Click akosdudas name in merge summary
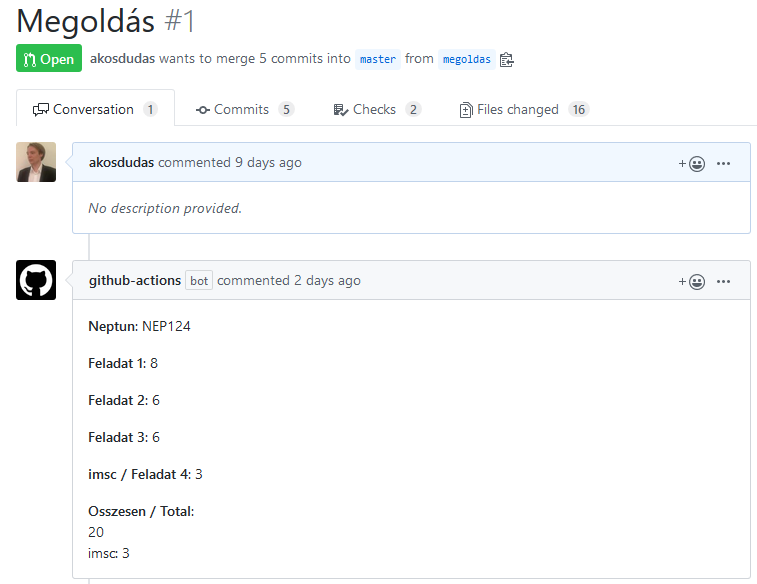757x584 pixels. [x=121, y=59]
